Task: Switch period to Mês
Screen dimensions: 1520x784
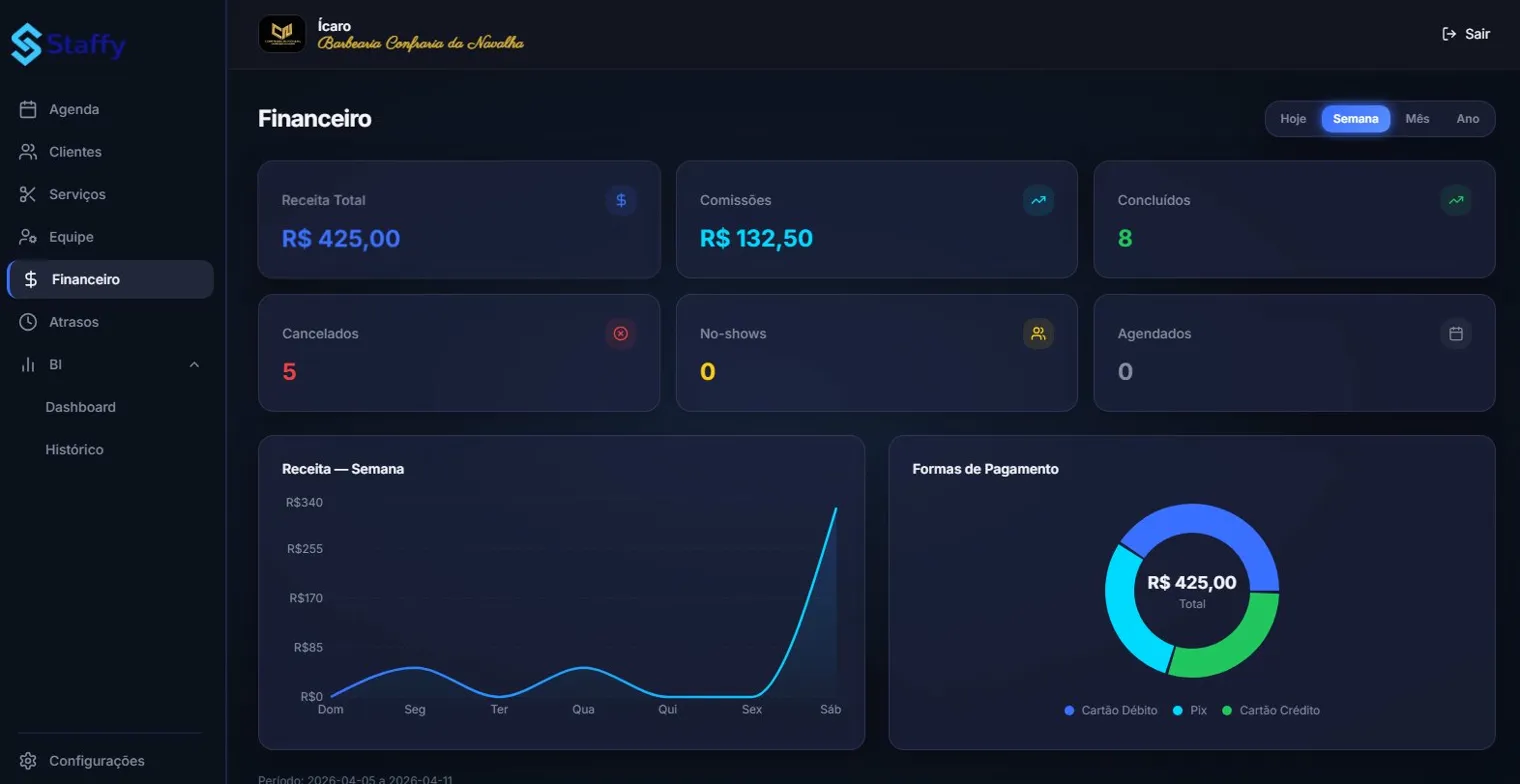Action: [x=1417, y=119]
